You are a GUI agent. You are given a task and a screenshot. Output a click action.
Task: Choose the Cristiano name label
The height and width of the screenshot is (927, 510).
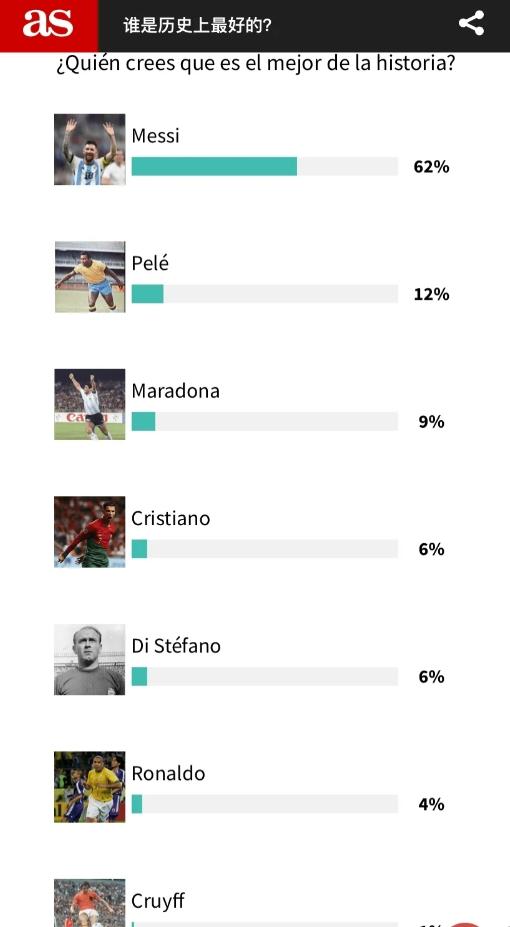point(171,518)
